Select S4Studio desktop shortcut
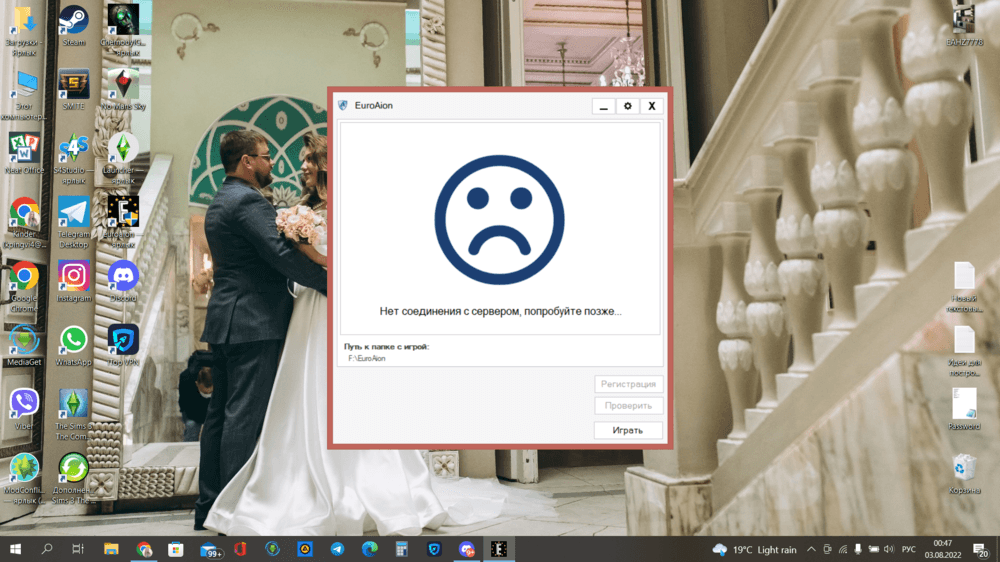This screenshot has width=1000, height=562. (x=73, y=150)
